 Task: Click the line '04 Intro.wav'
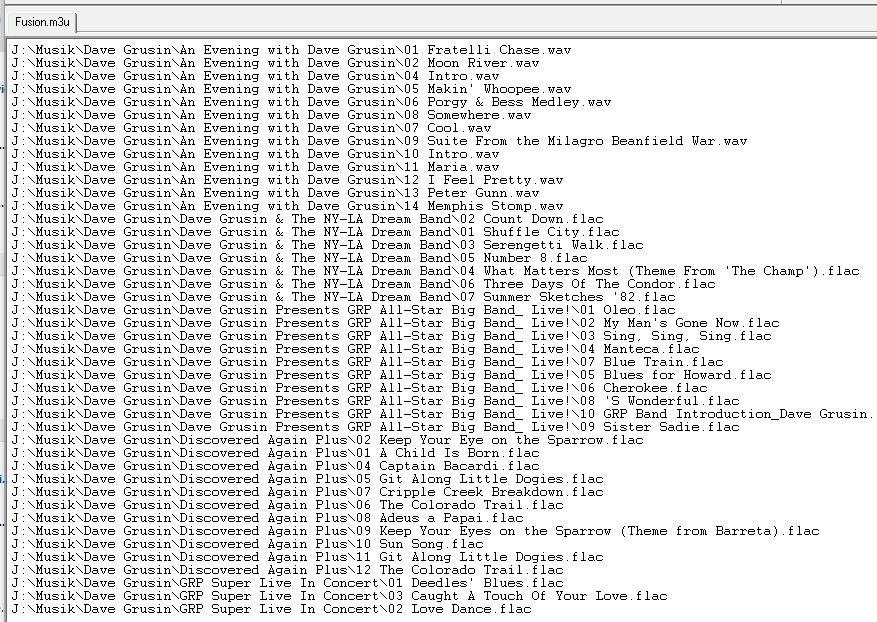pos(255,76)
